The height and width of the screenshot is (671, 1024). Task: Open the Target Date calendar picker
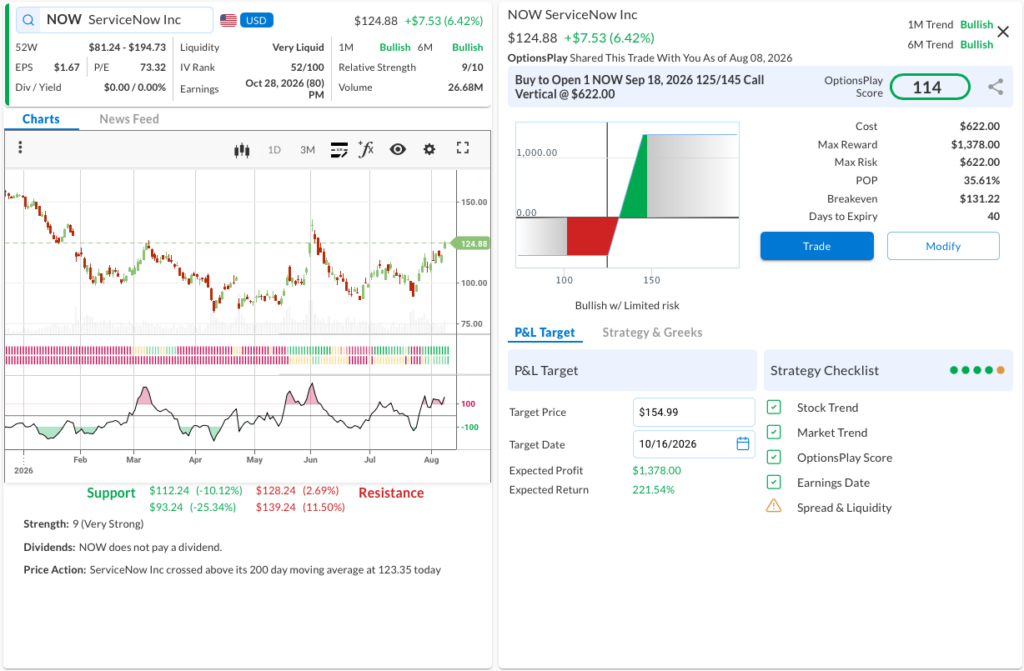tap(743, 444)
